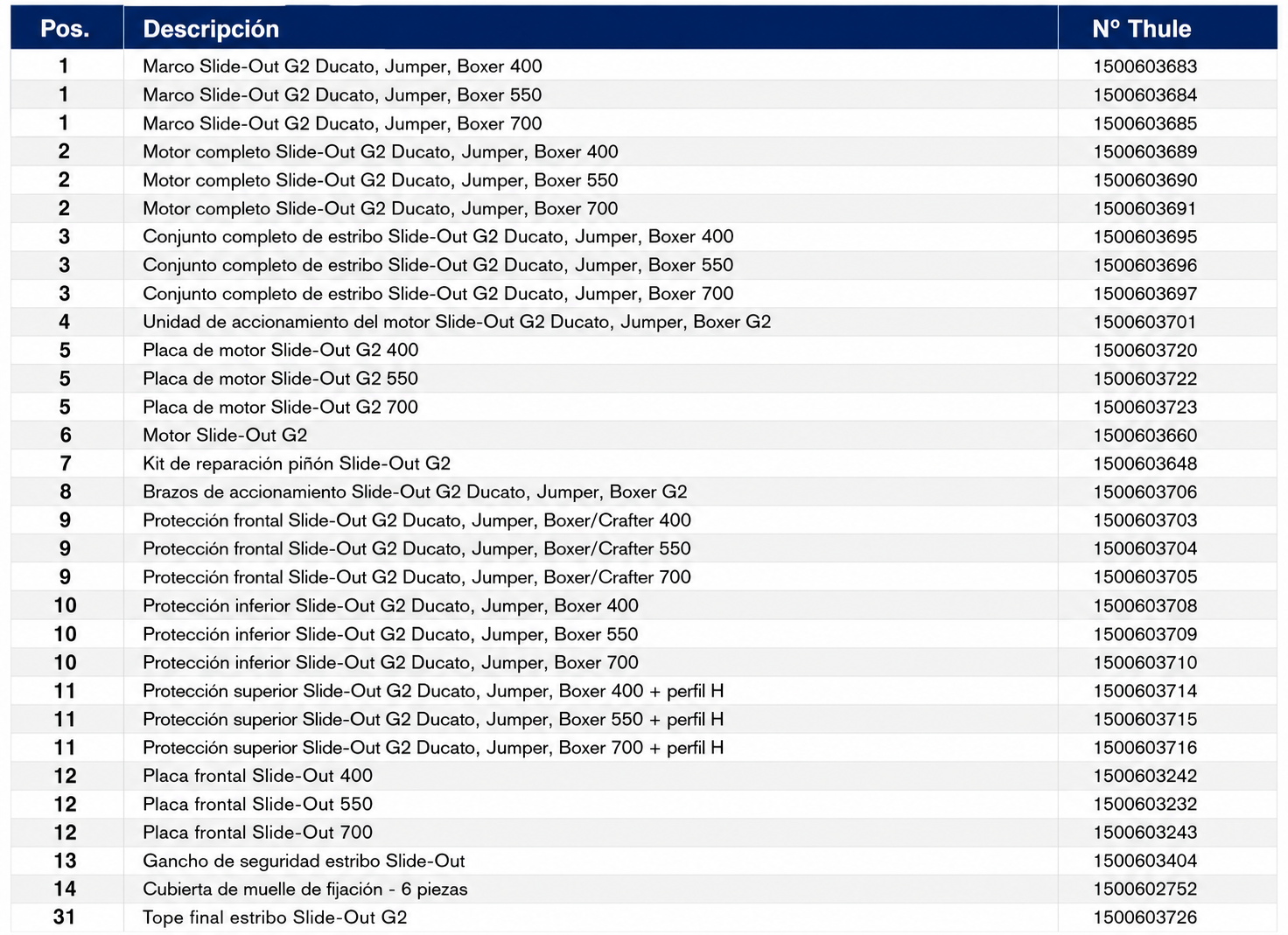Click part number 1500603690

tap(1144, 180)
